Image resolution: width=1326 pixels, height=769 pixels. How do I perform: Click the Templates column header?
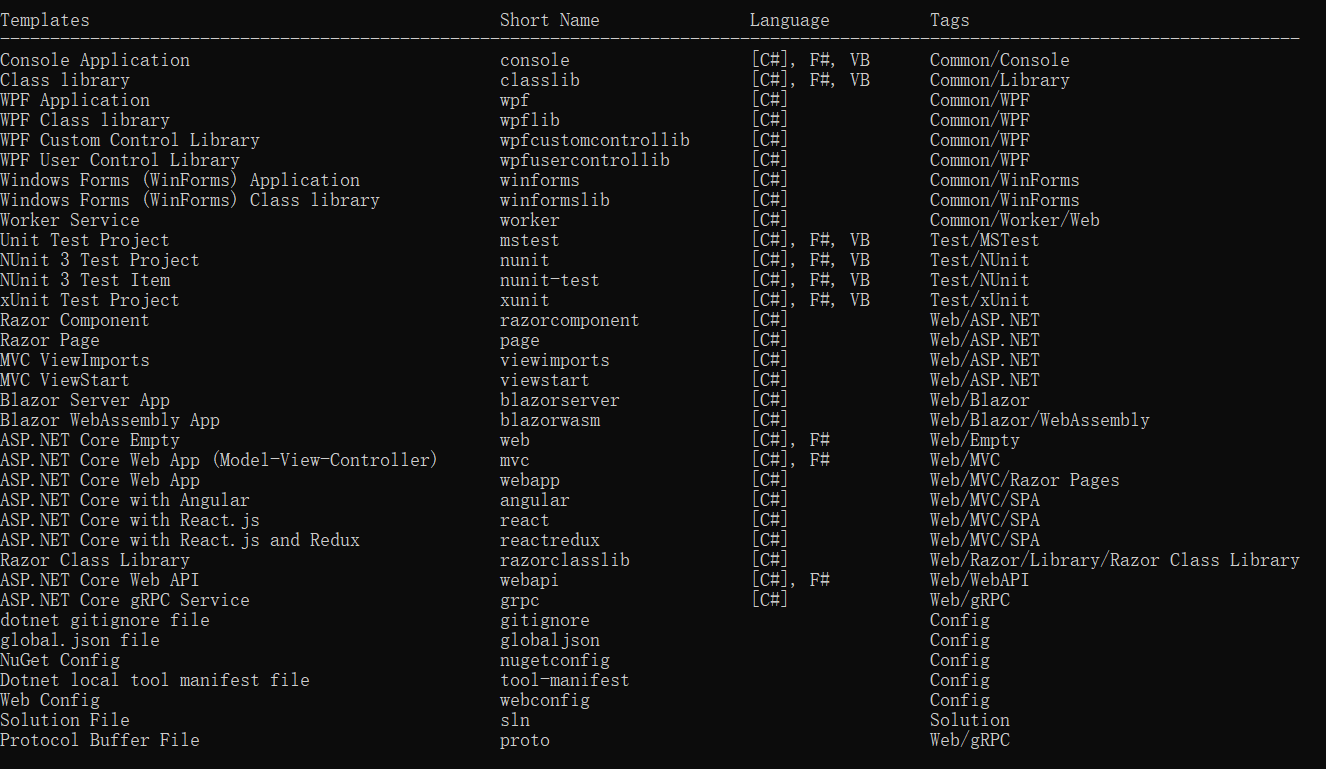45,20
